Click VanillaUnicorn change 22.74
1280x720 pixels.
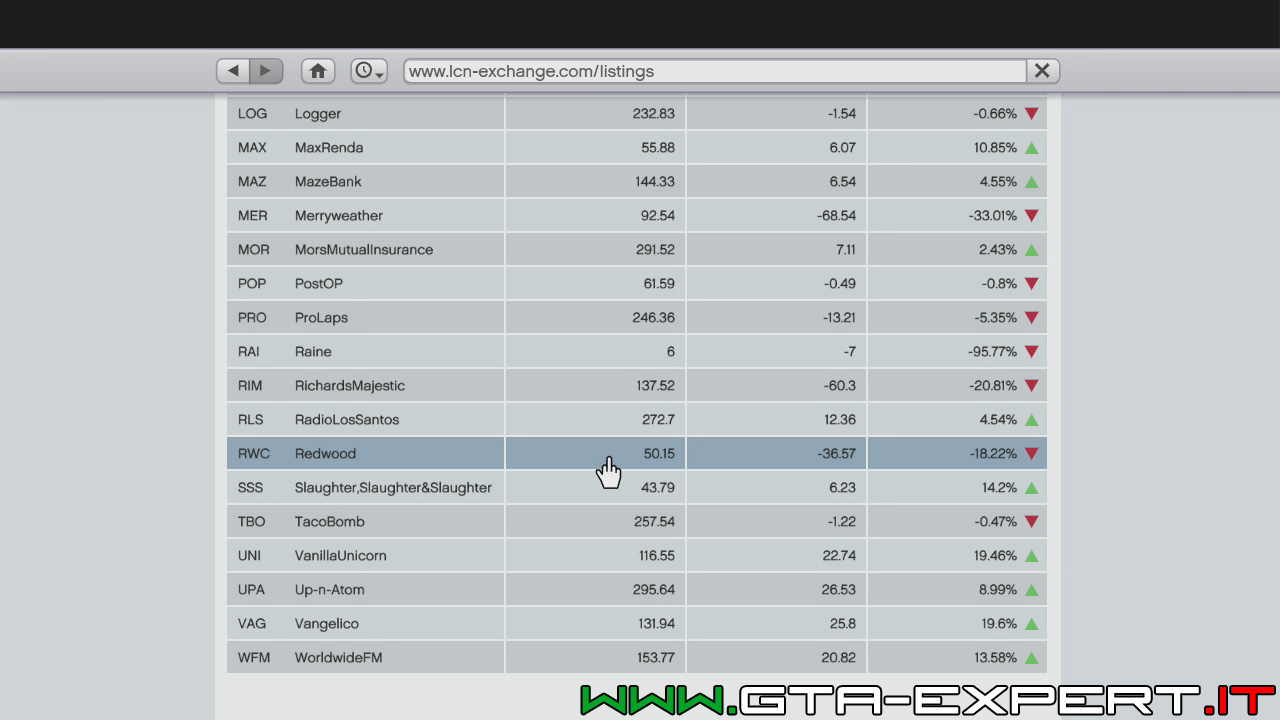point(839,556)
